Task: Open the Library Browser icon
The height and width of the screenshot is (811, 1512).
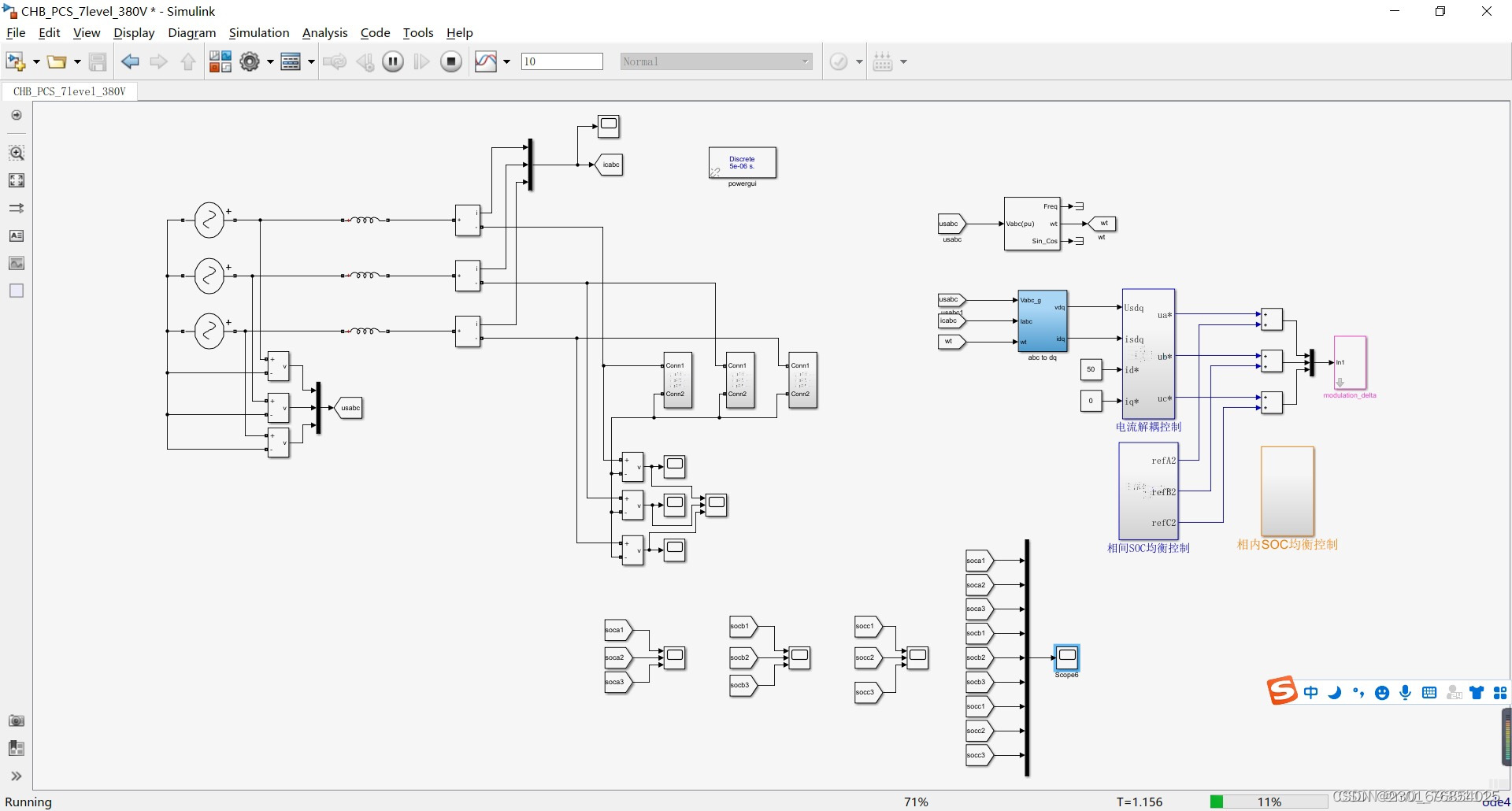Action: tap(220, 61)
